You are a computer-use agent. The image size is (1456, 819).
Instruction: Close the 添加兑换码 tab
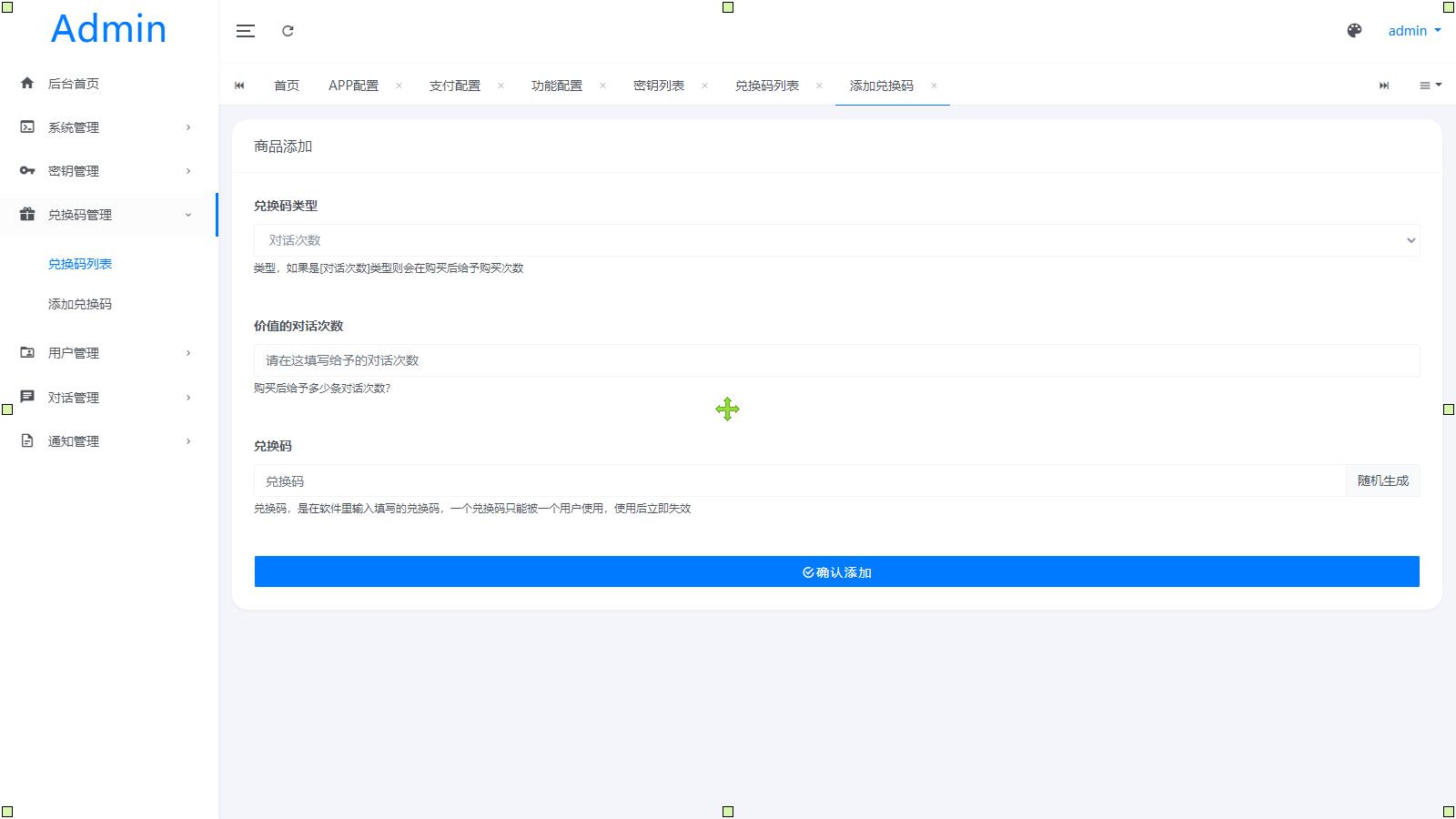[934, 86]
